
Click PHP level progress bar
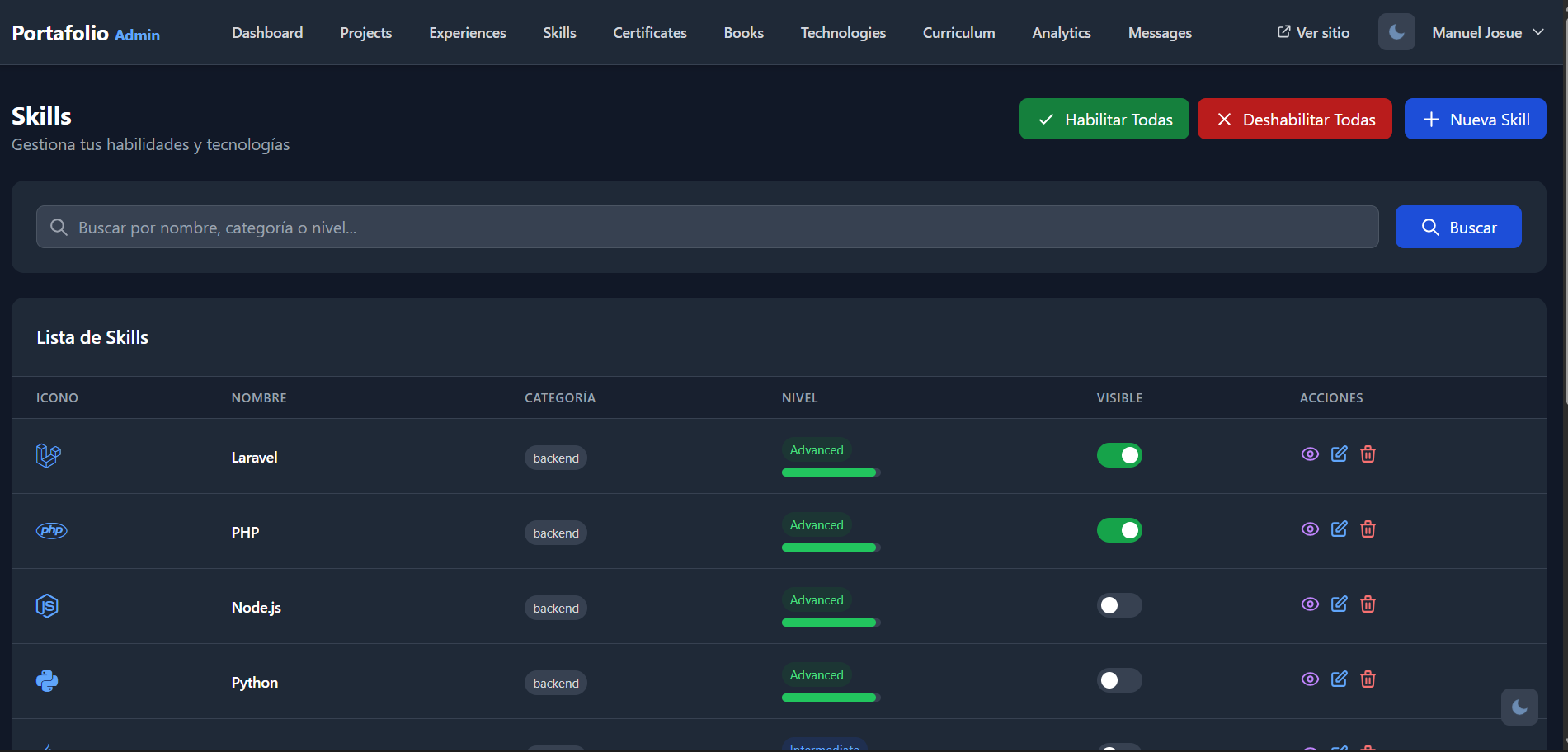[831, 548]
